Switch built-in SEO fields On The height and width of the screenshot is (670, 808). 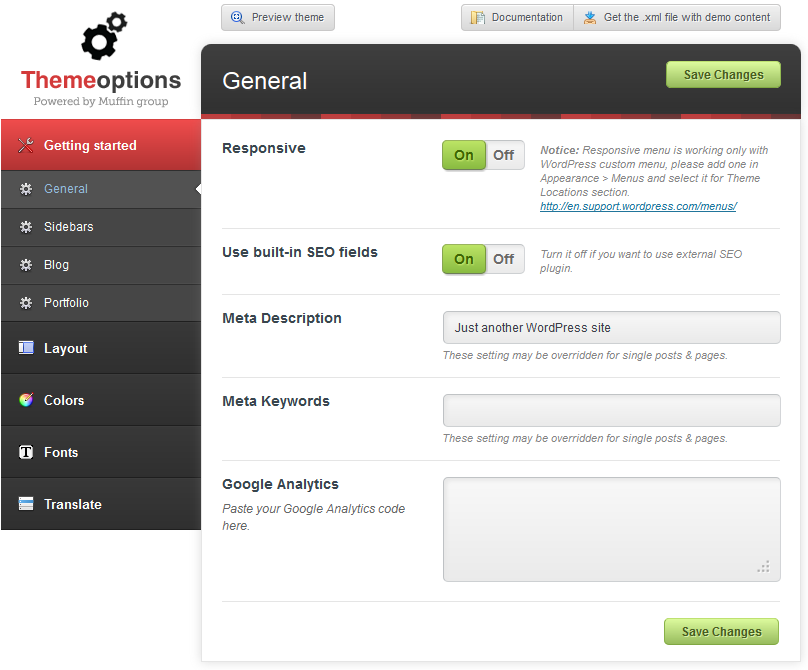[464, 259]
